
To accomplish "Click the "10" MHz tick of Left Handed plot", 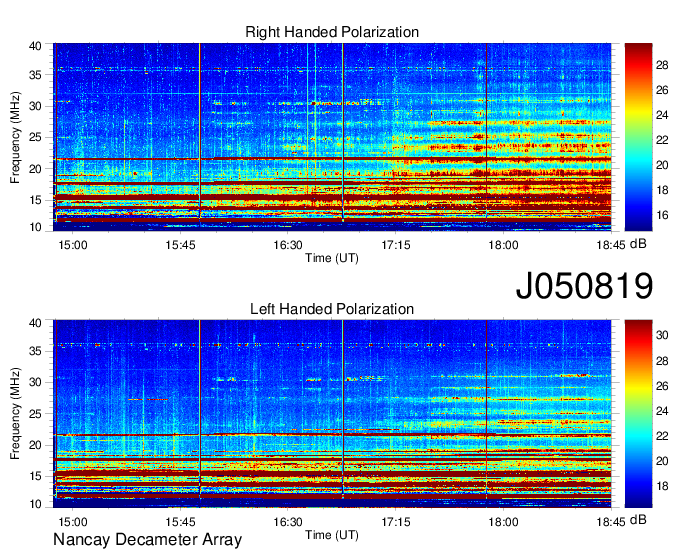I will click(35, 504).
